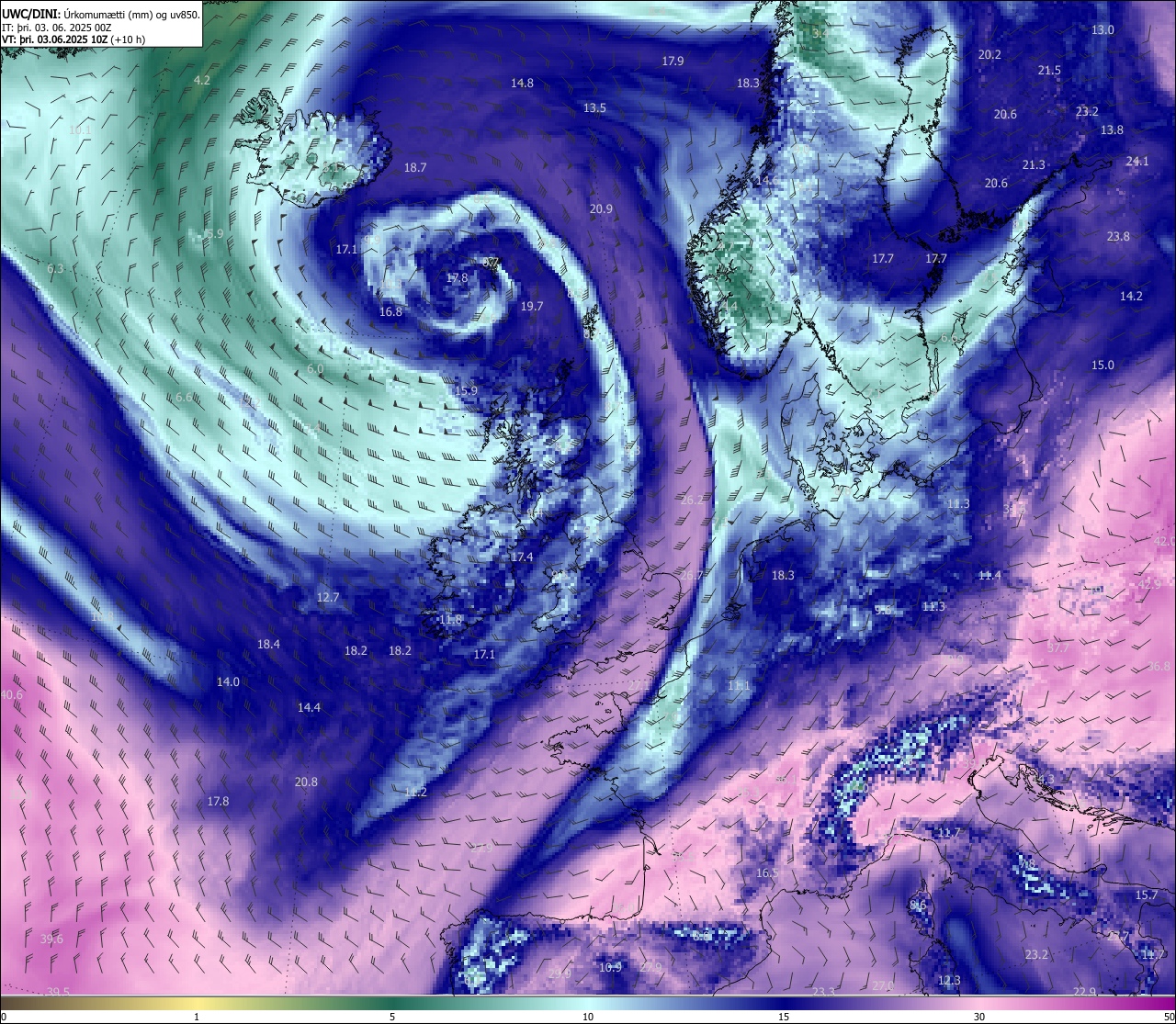Click the 50 label on the colorbar
The image size is (1176, 1024).
(1168, 1017)
